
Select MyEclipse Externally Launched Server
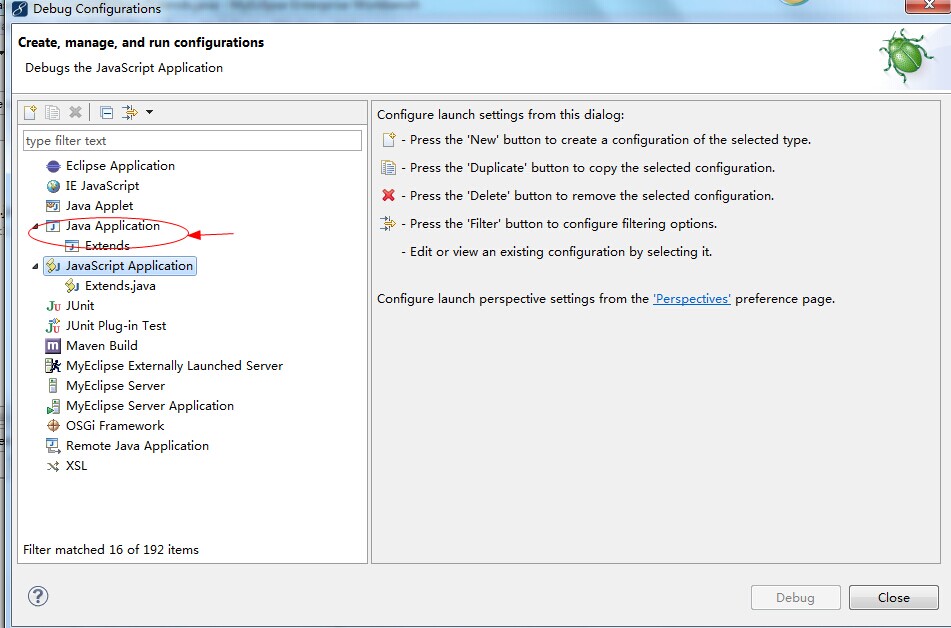(175, 366)
